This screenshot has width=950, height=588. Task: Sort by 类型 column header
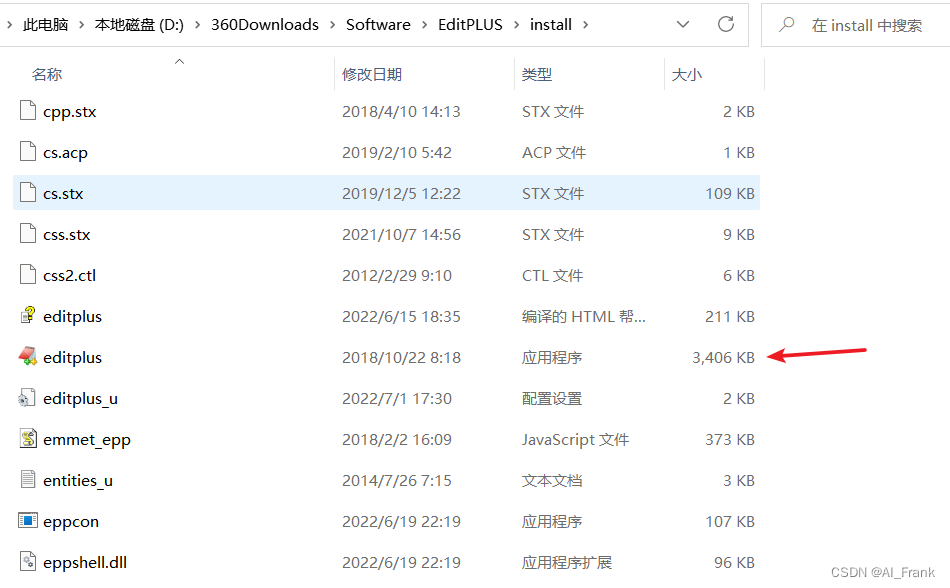pos(537,74)
